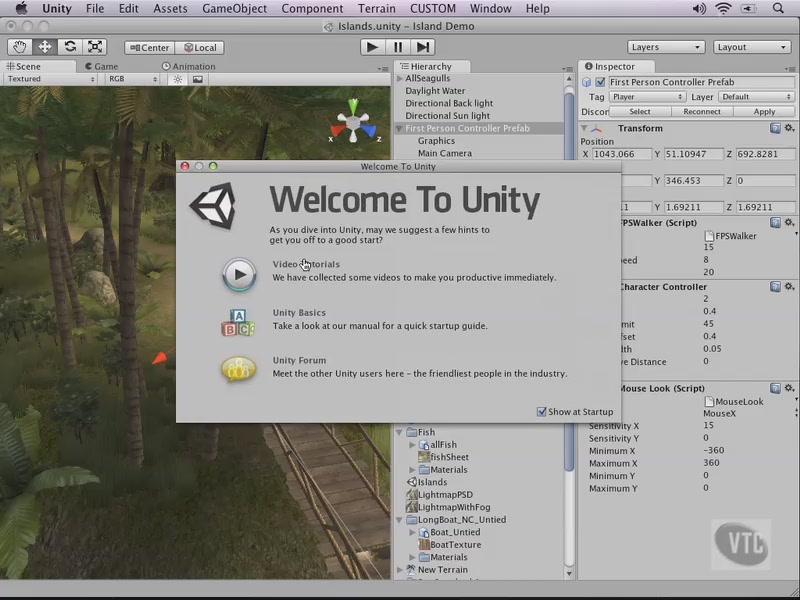This screenshot has height=600, width=800.
Task: Open the Layers dropdown
Action: [x=667, y=47]
